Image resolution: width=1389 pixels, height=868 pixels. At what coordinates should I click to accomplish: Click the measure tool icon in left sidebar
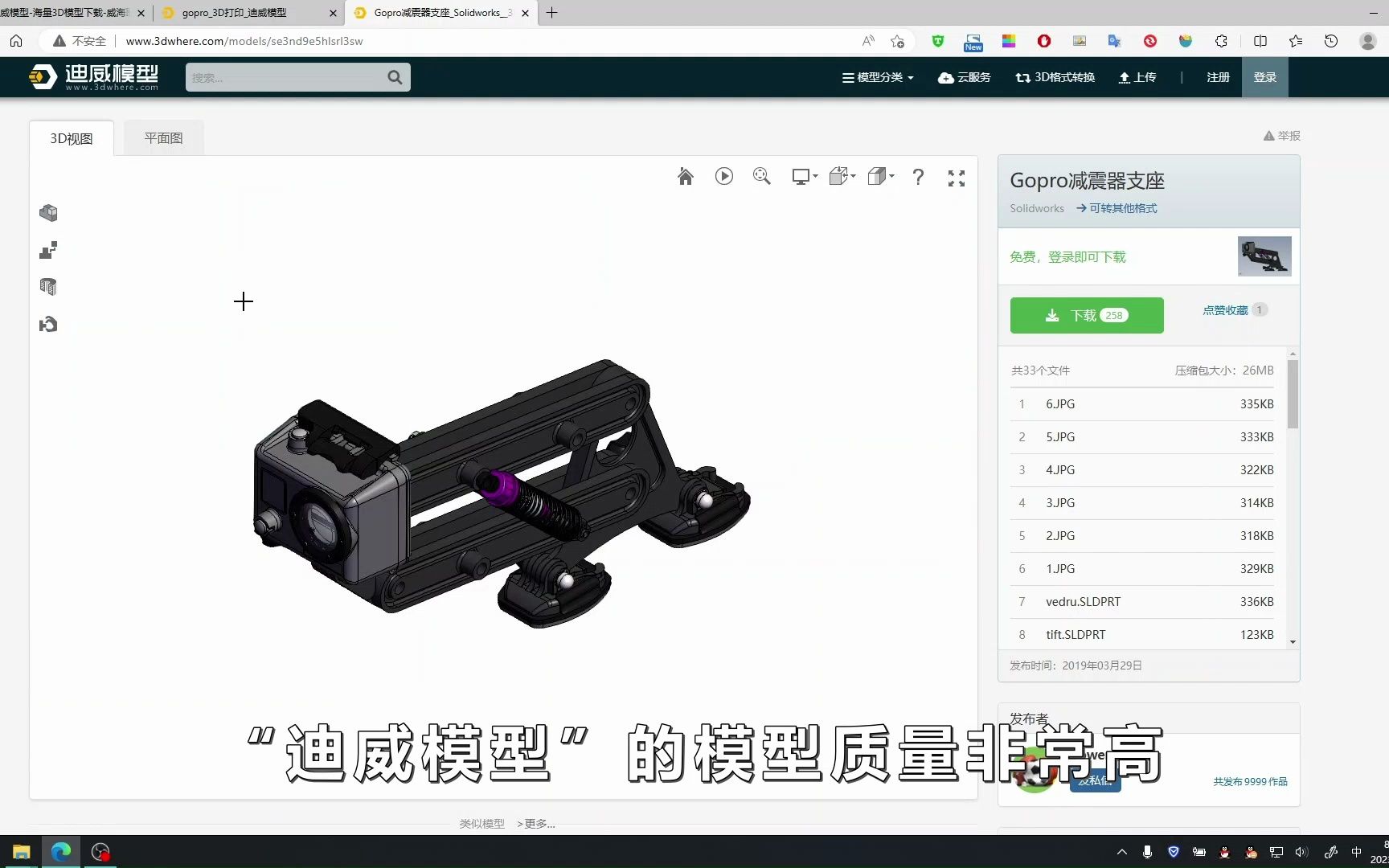point(48,287)
